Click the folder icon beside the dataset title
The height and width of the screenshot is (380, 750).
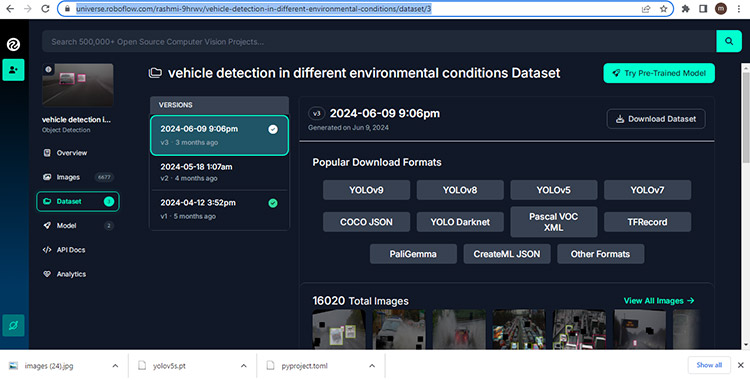click(154, 73)
